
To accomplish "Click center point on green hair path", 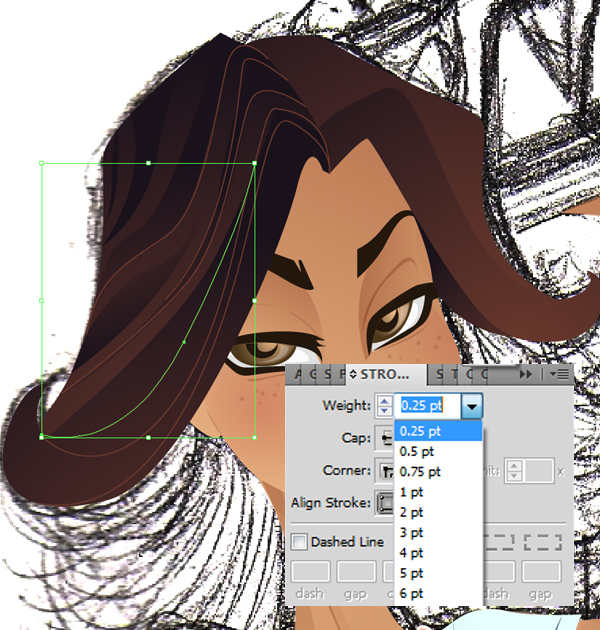I will click(x=184, y=342).
